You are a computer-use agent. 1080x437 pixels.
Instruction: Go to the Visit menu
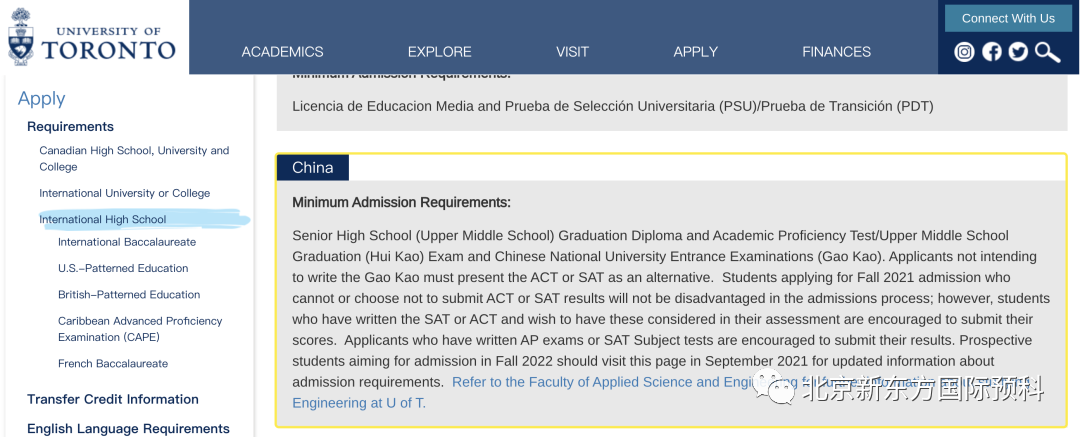tap(572, 52)
